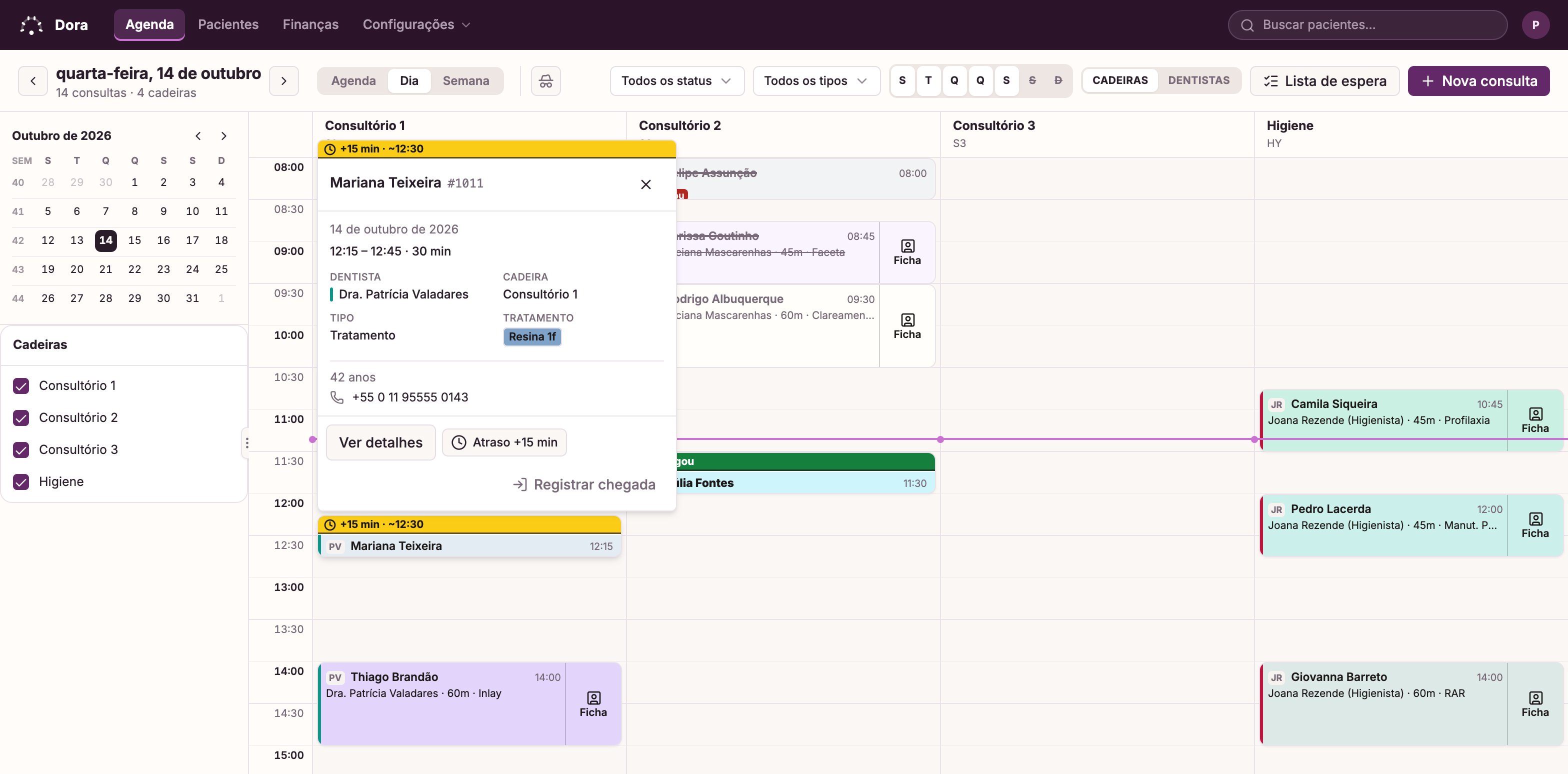Click the sidebar collapse handle
The image size is (1568, 774).
(246, 442)
